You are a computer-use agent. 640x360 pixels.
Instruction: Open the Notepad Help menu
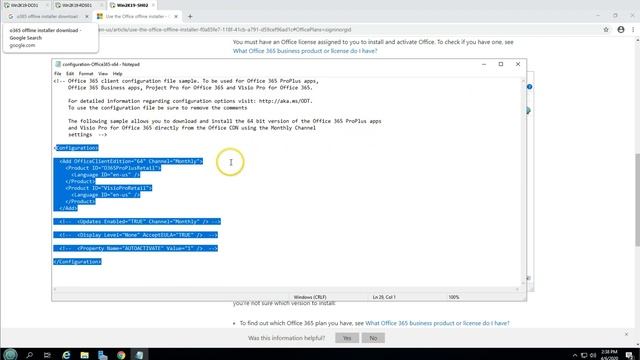click(x=118, y=74)
